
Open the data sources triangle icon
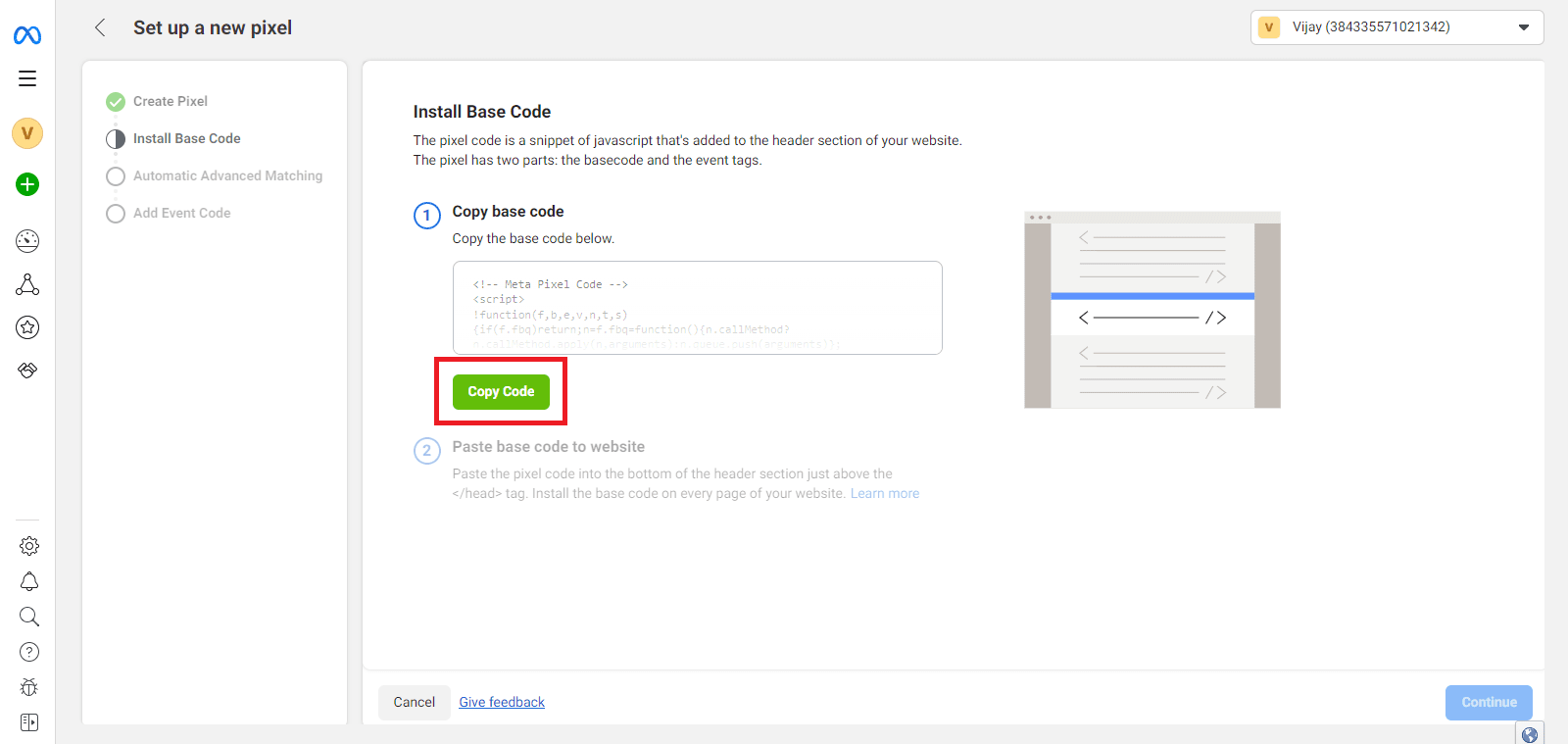coord(27,284)
